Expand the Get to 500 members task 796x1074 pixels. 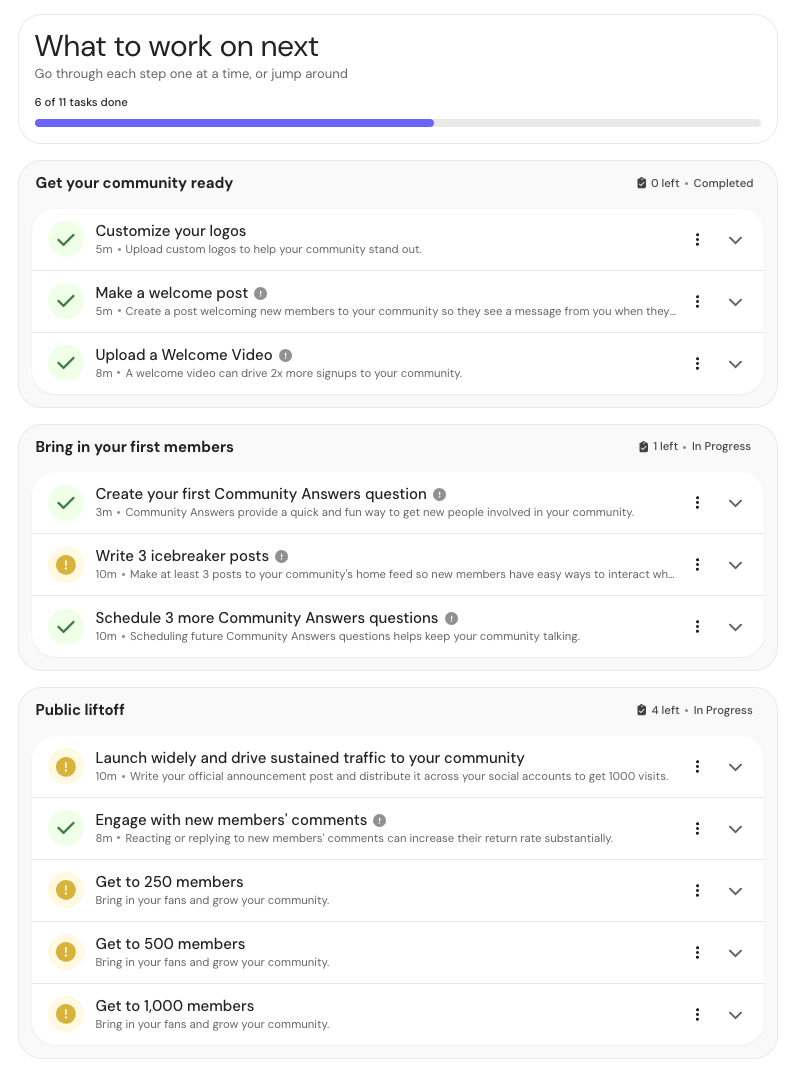[735, 953]
